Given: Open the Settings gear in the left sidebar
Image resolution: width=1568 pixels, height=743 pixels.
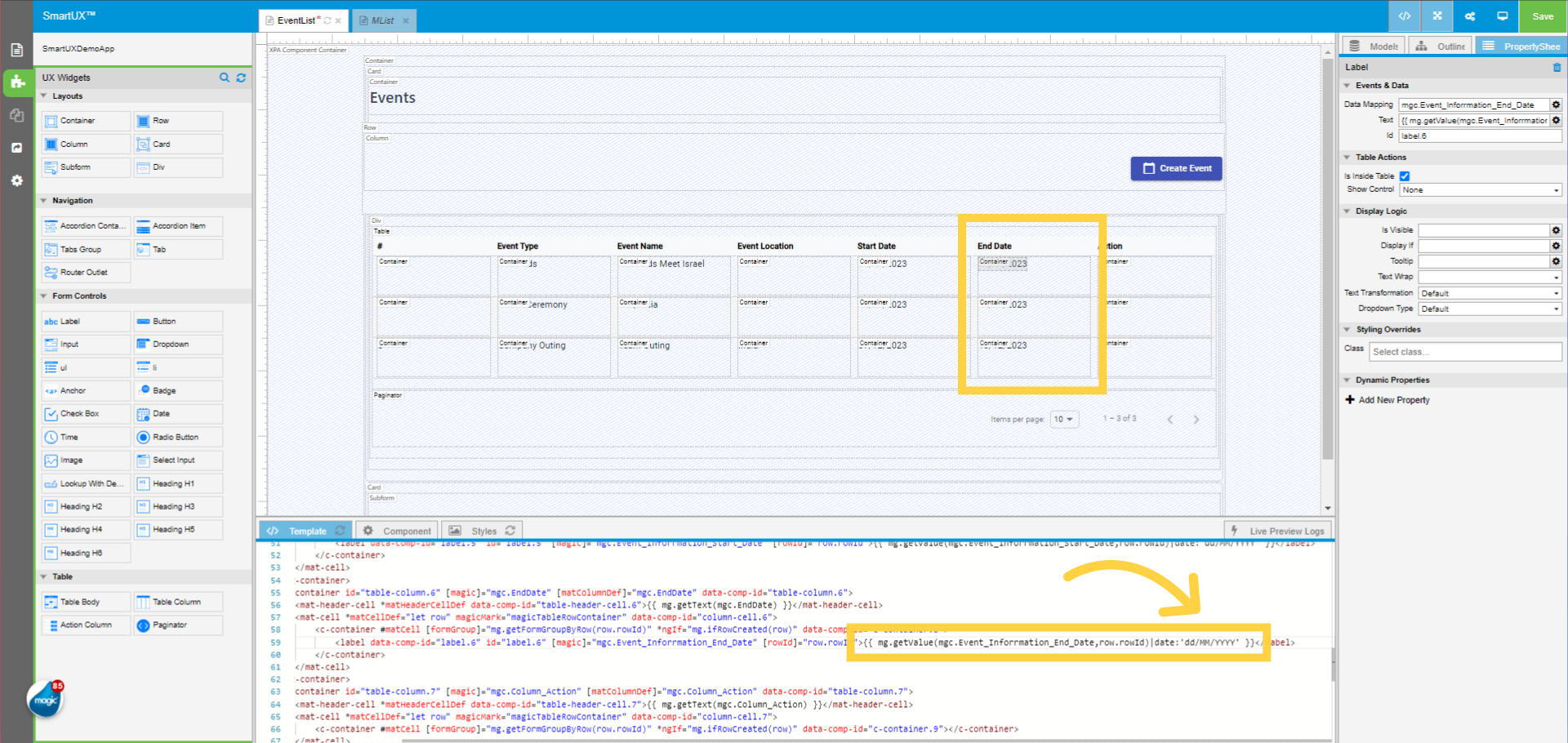Looking at the screenshot, I should coord(17,180).
